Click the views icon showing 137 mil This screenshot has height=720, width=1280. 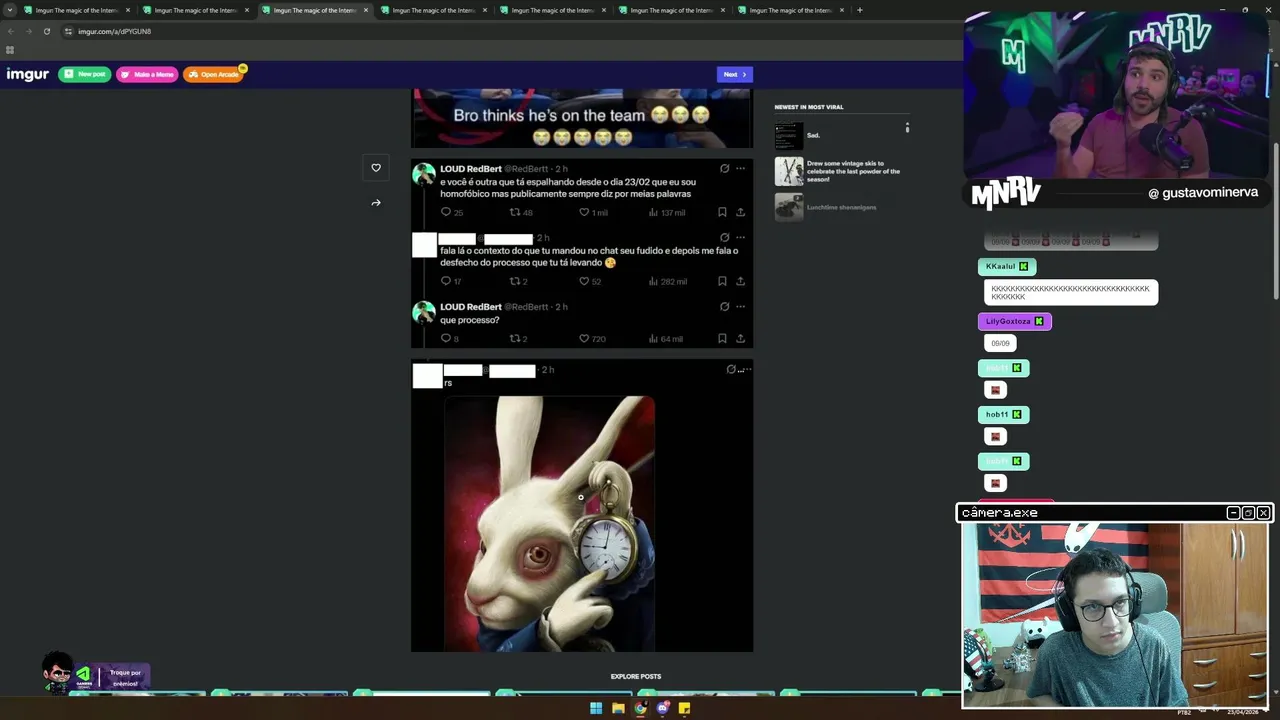point(653,212)
